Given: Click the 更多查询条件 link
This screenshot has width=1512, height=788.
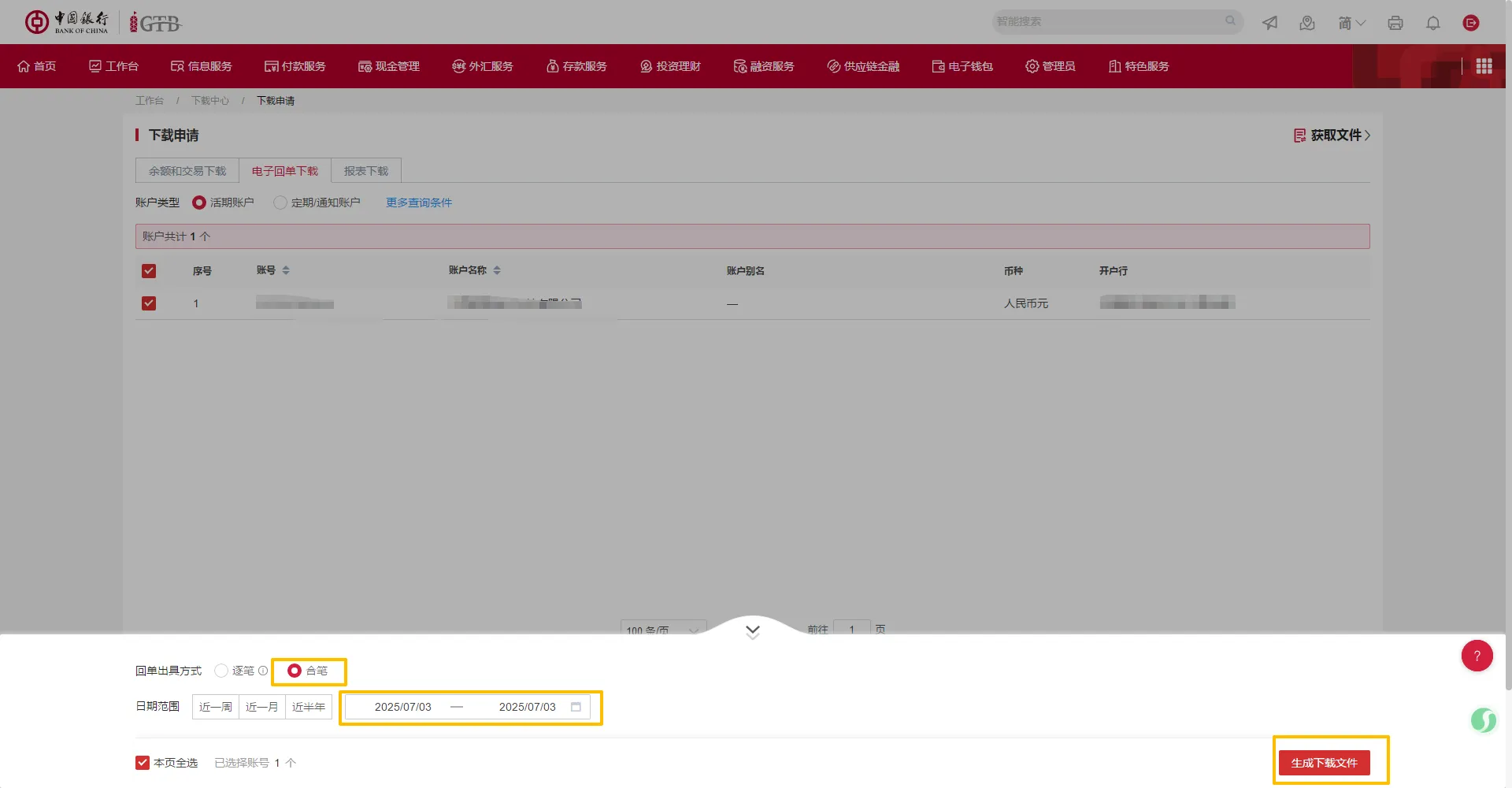Looking at the screenshot, I should click(x=418, y=203).
